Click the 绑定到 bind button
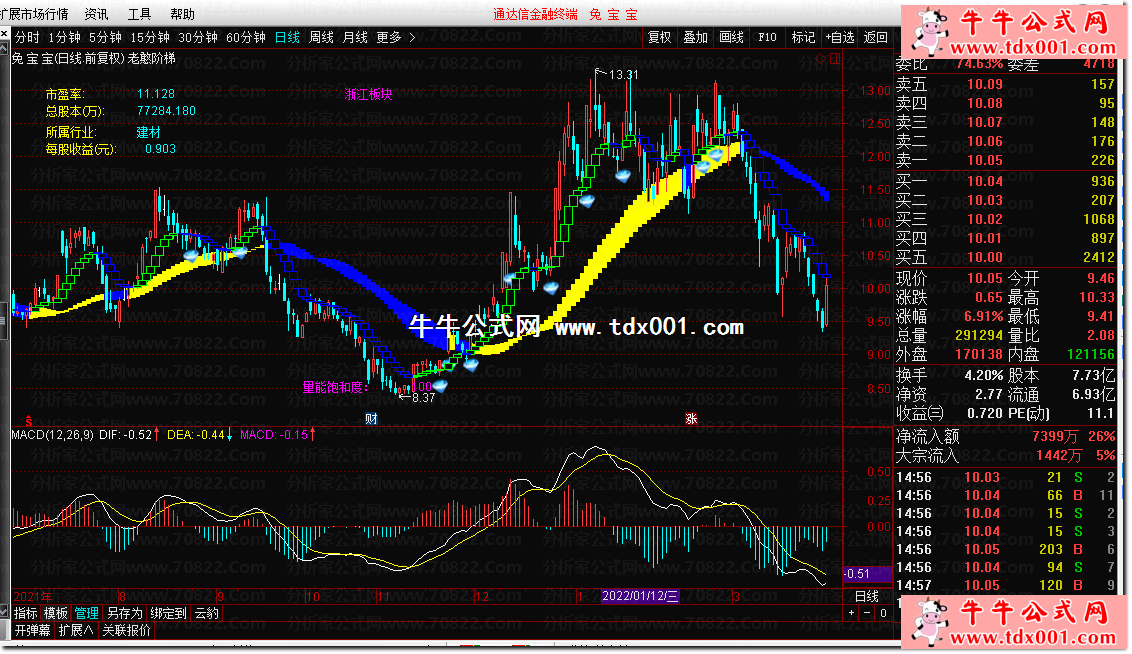Viewport: 1132px width, 654px height. pyautogui.click(x=168, y=613)
